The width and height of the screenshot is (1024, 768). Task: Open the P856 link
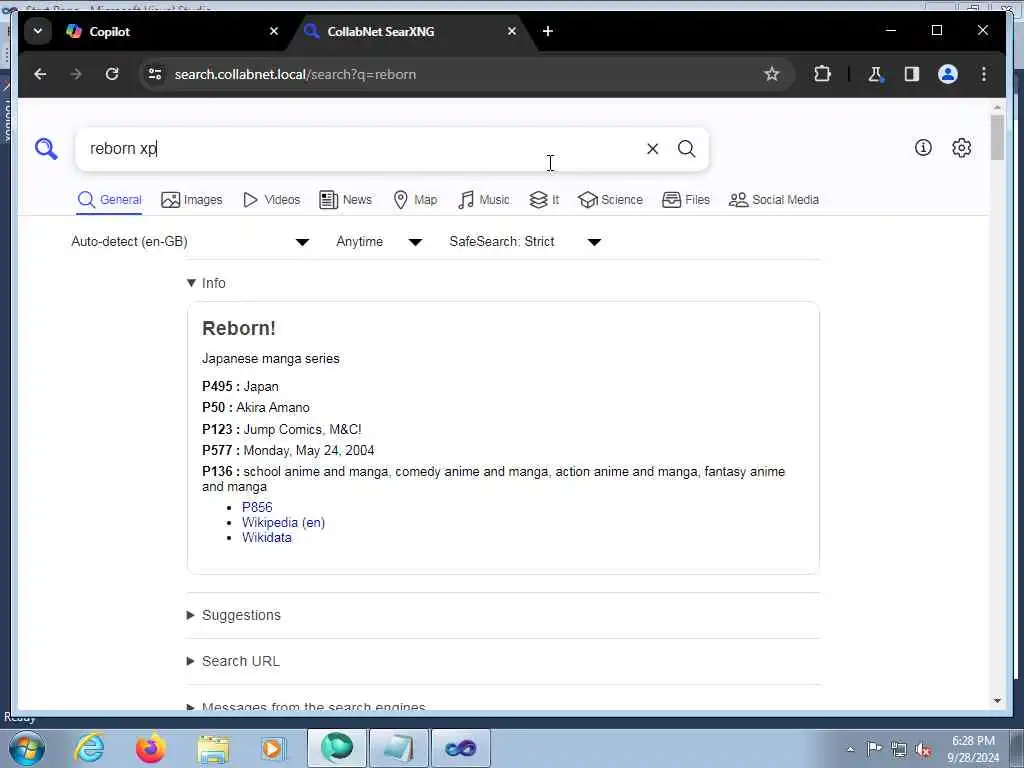pos(257,507)
